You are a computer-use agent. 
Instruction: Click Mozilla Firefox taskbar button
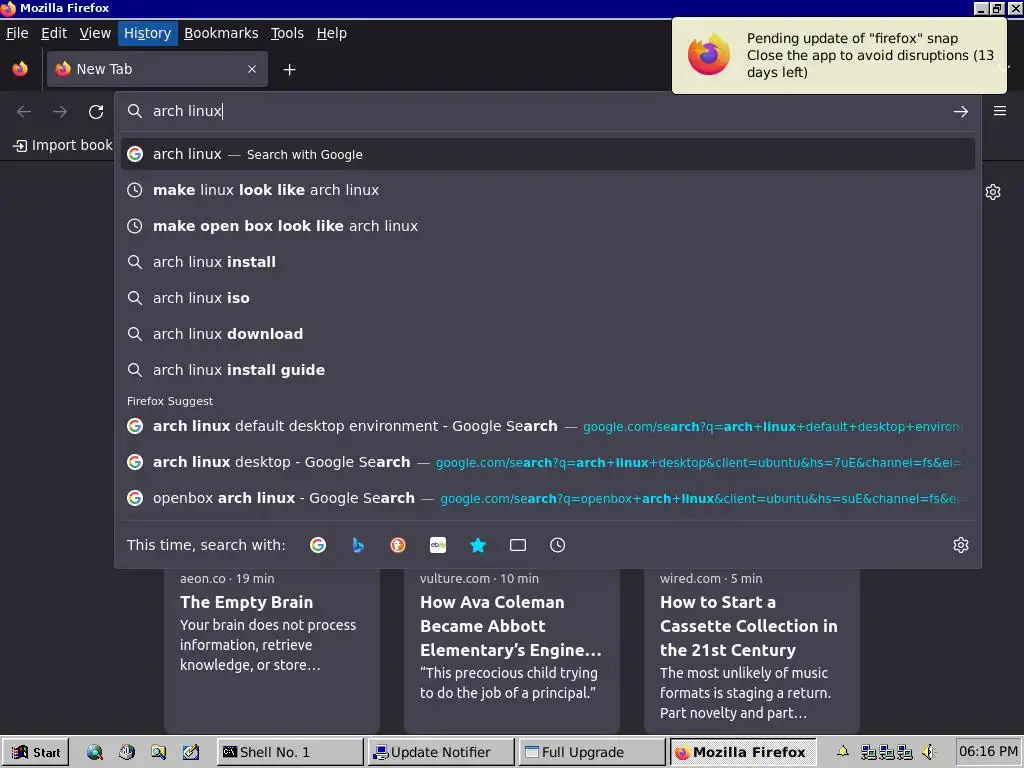[743, 752]
